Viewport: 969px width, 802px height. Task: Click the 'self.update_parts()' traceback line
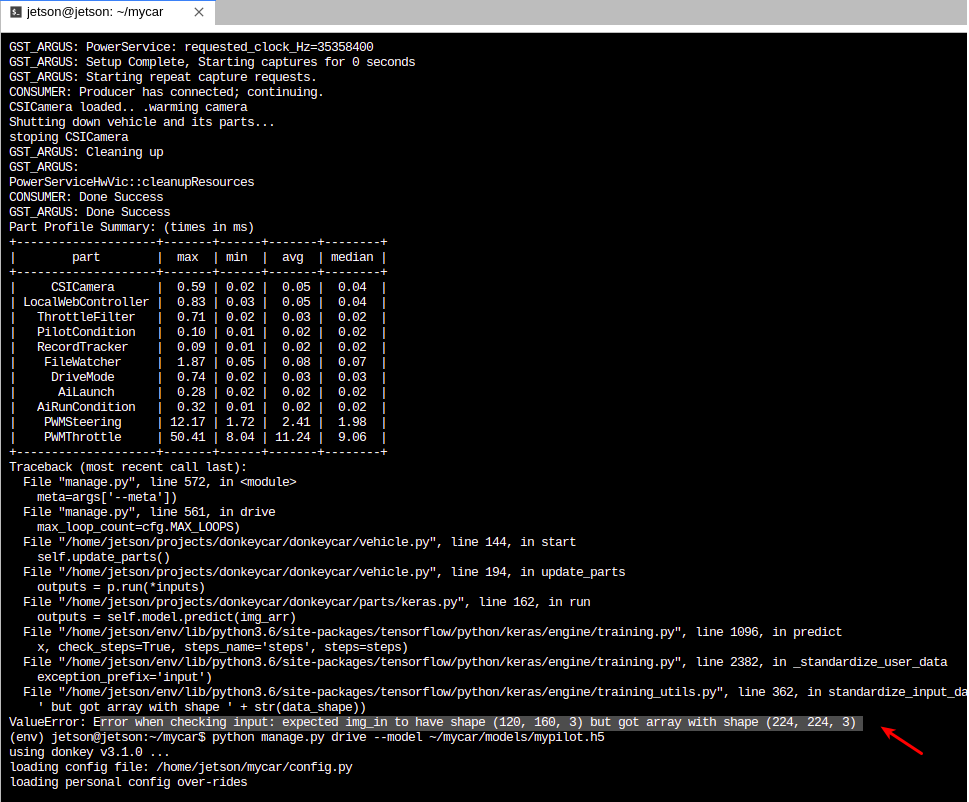[x=103, y=557]
